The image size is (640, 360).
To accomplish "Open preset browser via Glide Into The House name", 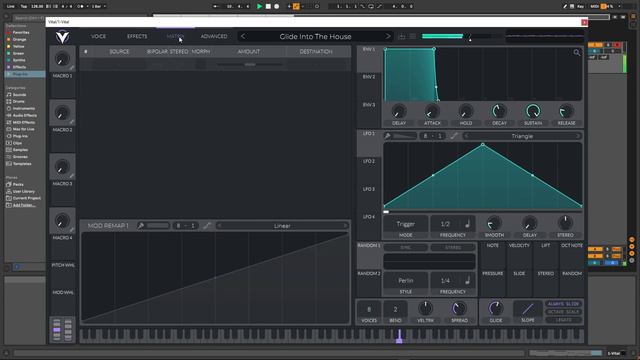I will (x=316, y=36).
